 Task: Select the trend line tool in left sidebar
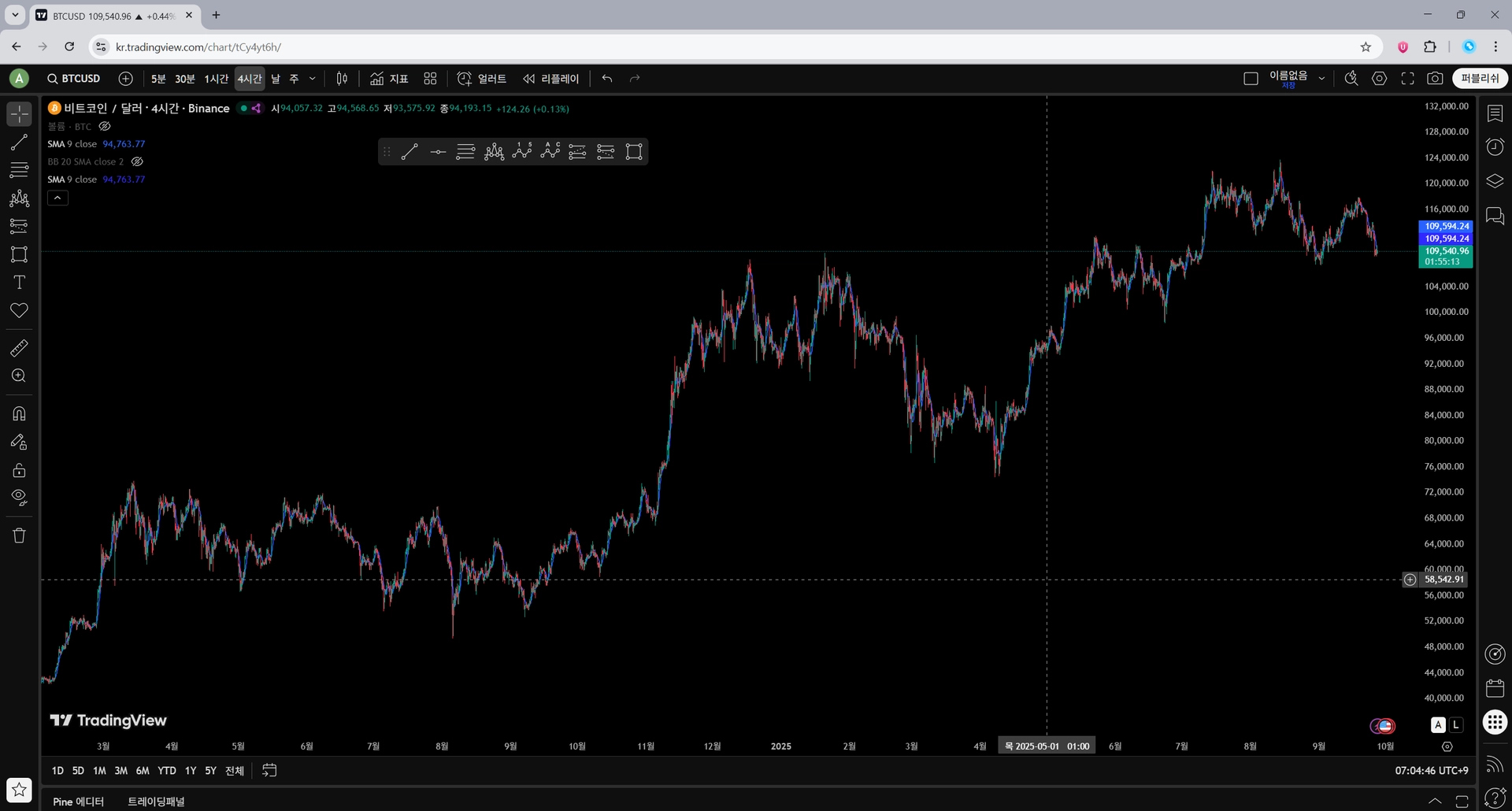pyautogui.click(x=19, y=143)
